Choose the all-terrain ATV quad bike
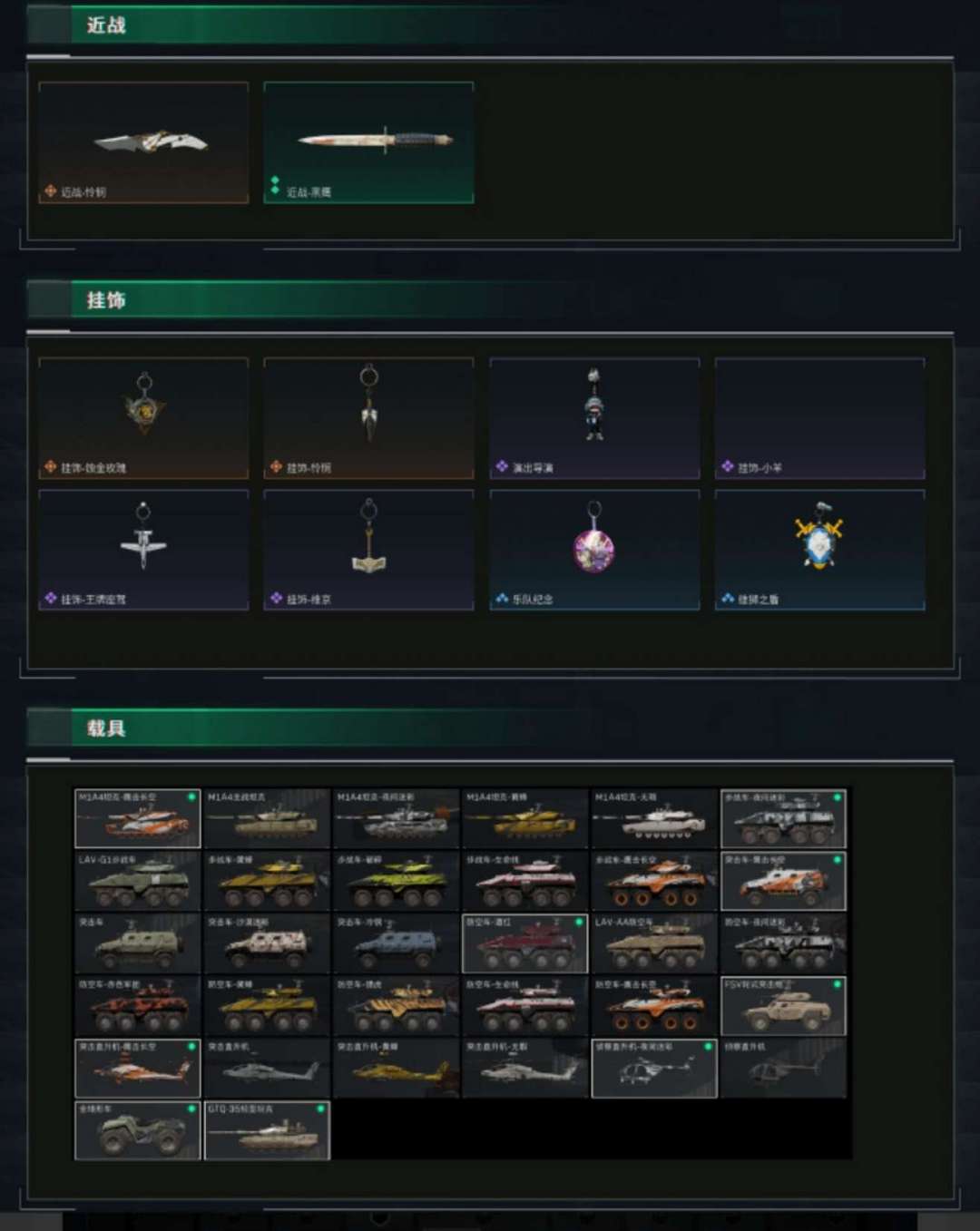980x1231 pixels. 138,1130
